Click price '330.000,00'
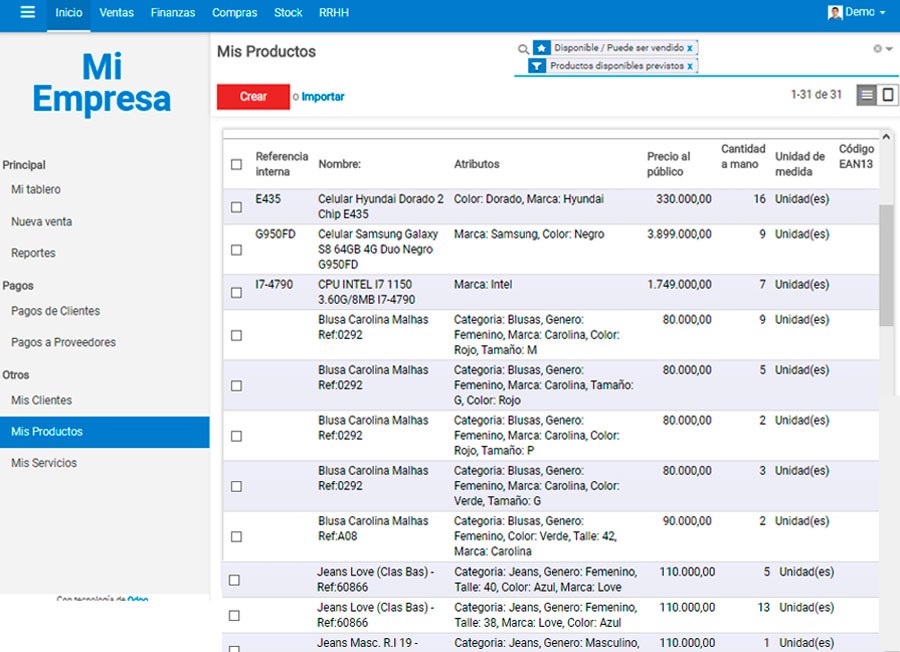Image resolution: width=900 pixels, height=652 pixels. click(684, 199)
